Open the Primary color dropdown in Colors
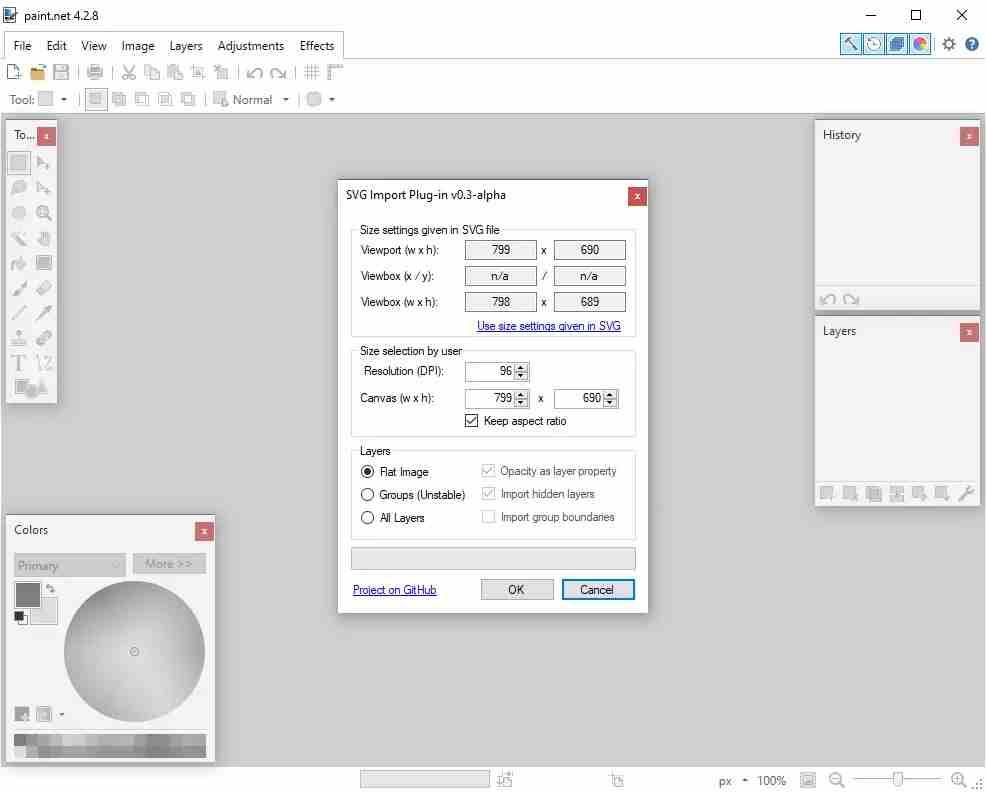 coord(70,565)
